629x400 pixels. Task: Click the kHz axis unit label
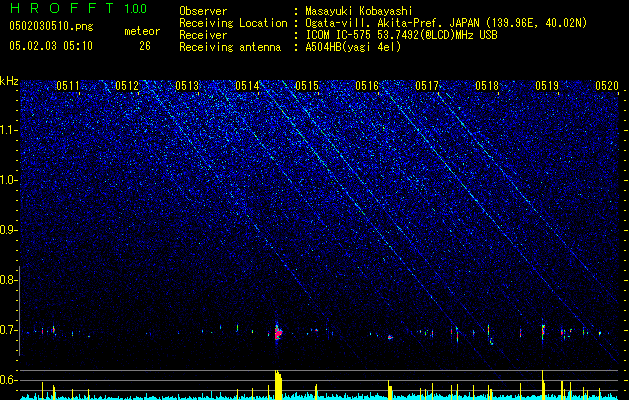pyautogui.click(x=9, y=81)
